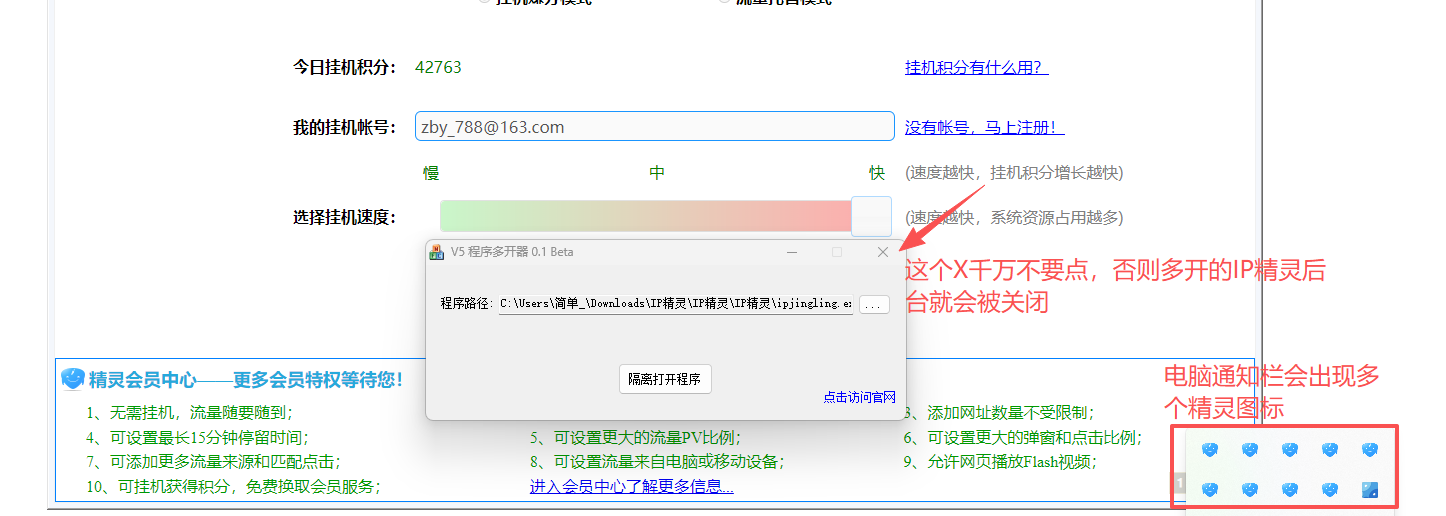The height and width of the screenshot is (516, 1446).
Task: Minimize the V5 程序多开器 window
Action: pyautogui.click(x=792, y=252)
